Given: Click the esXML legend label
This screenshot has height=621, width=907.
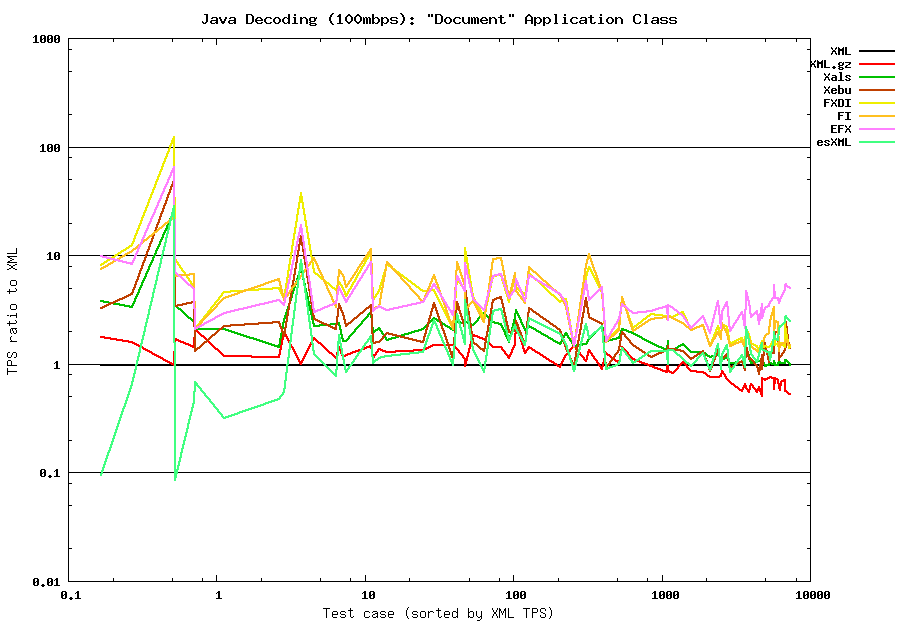Looking at the screenshot, I should click(834, 142).
